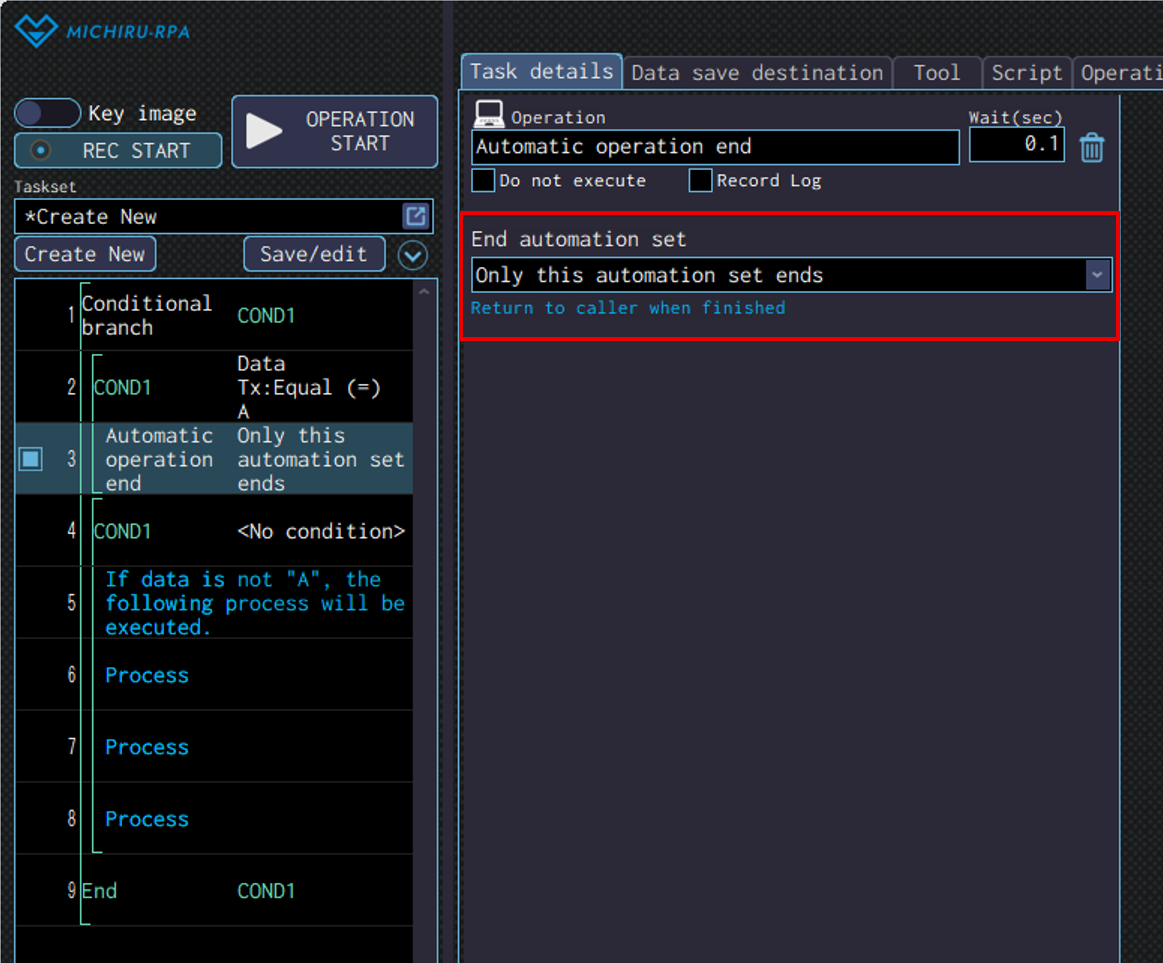
Task: Toggle the Key image switch
Action: [47, 114]
